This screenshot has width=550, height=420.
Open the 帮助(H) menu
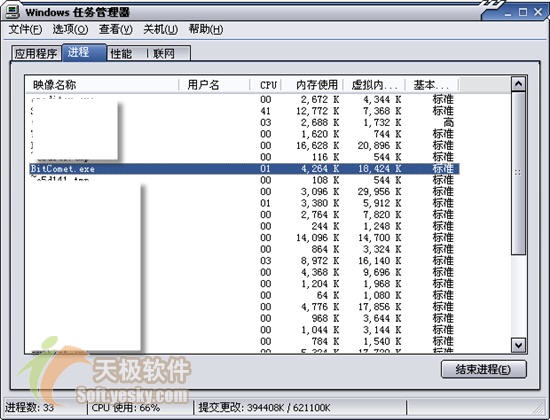point(206,29)
